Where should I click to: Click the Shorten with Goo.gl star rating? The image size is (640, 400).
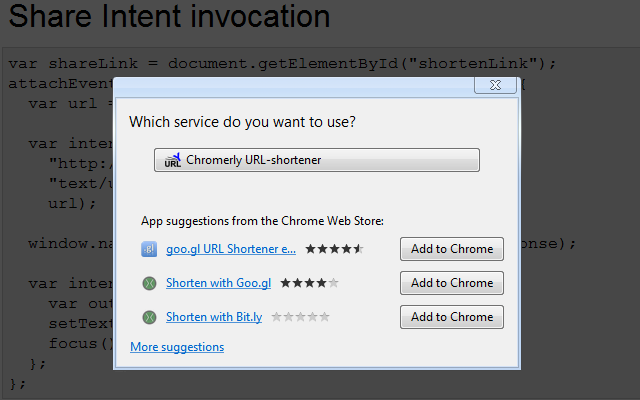coord(309,283)
